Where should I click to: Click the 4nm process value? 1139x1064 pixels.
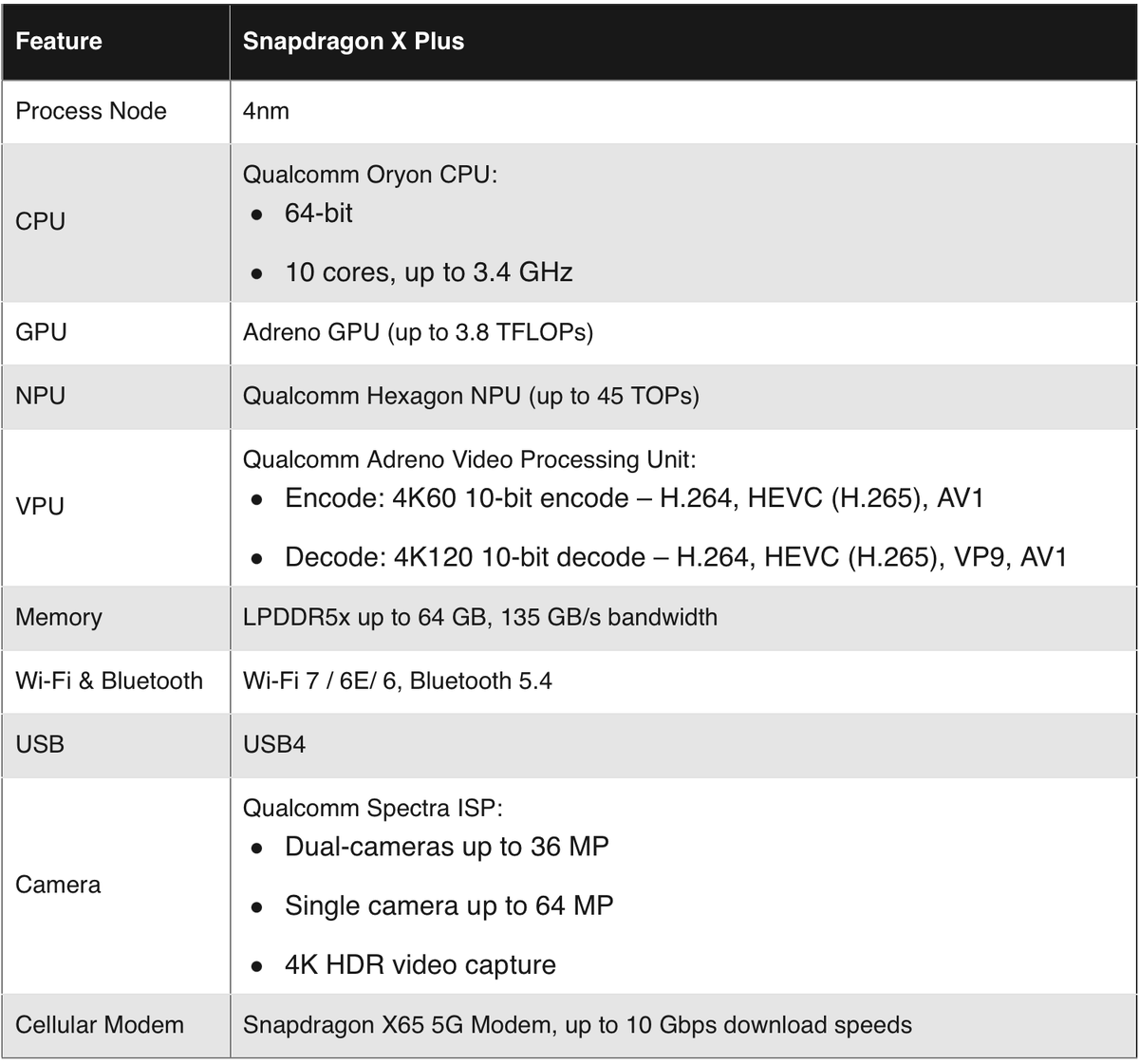266,111
